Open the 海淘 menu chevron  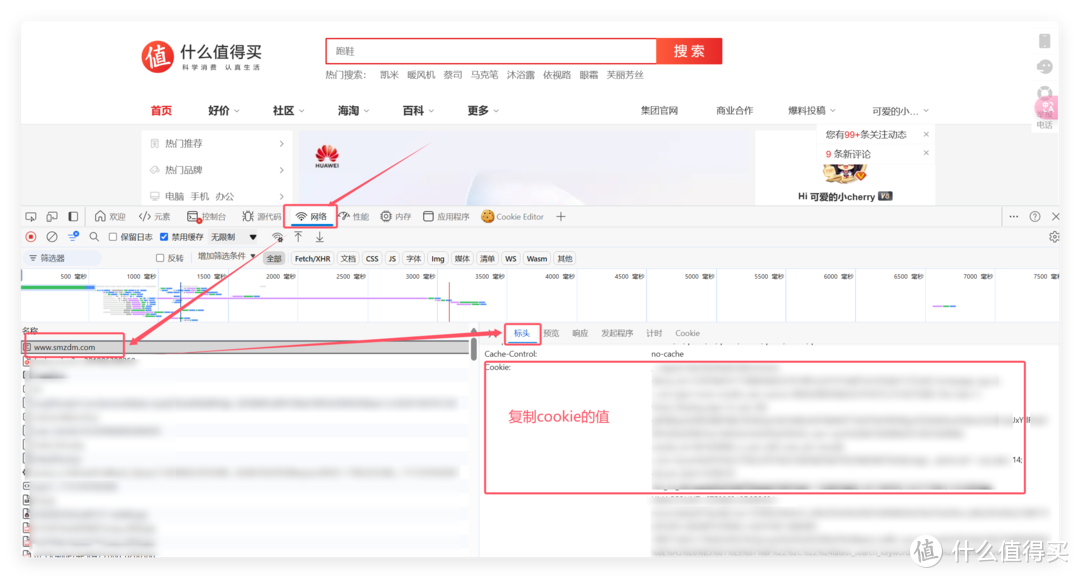(x=365, y=111)
